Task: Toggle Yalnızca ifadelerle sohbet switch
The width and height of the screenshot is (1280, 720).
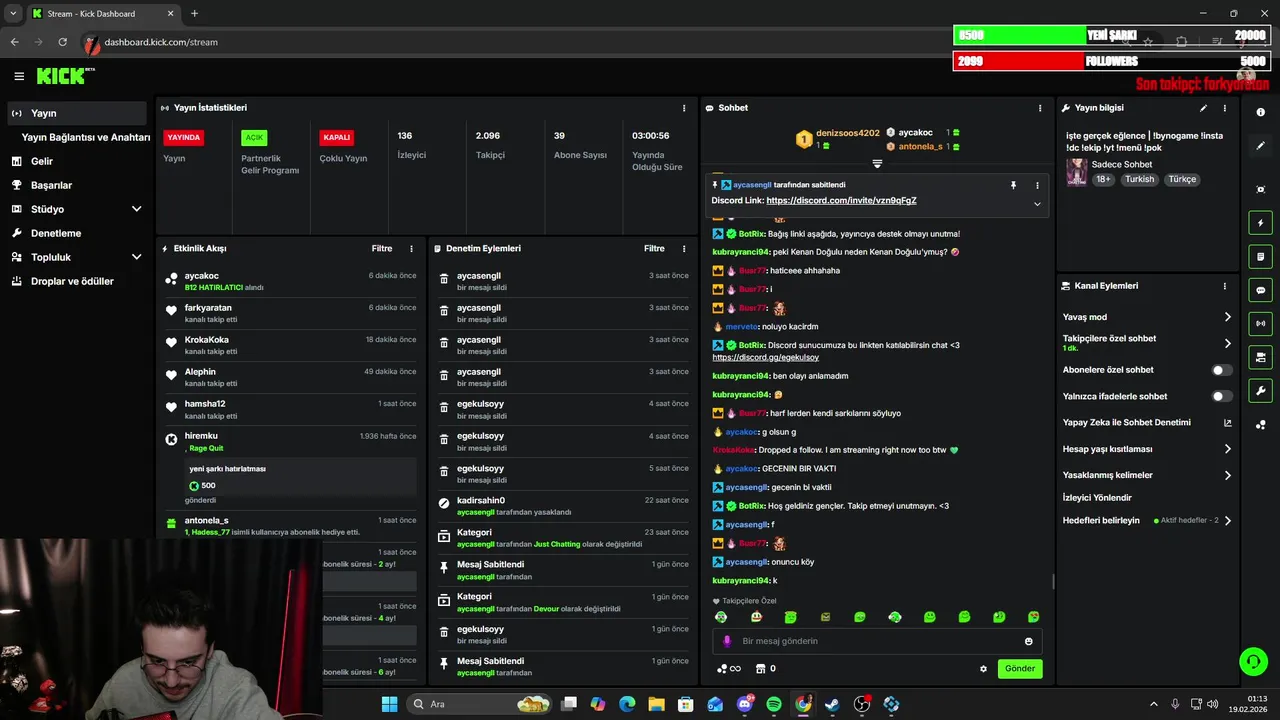Action: (1221, 396)
